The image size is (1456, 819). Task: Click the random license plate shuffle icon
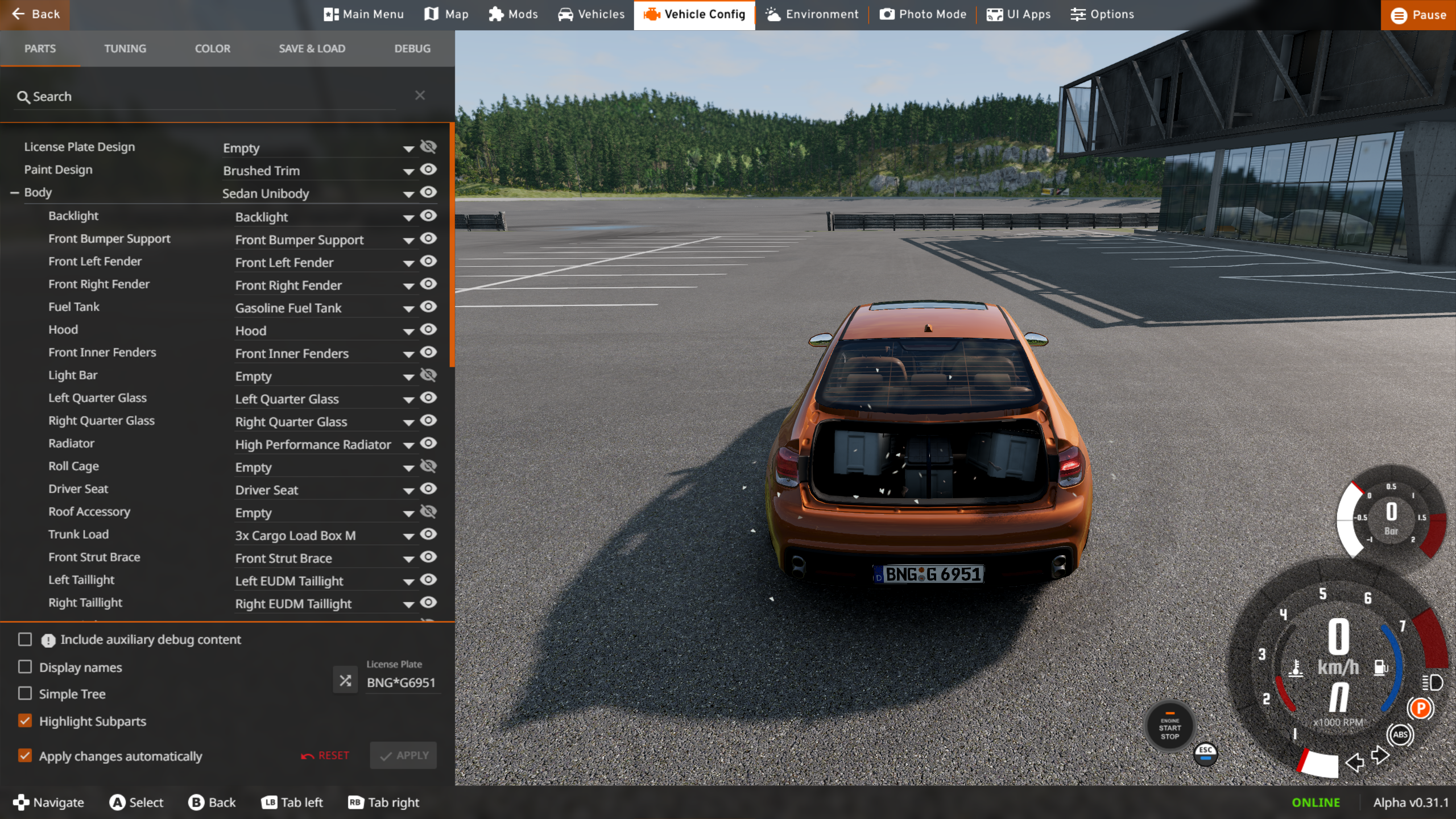tap(345, 680)
